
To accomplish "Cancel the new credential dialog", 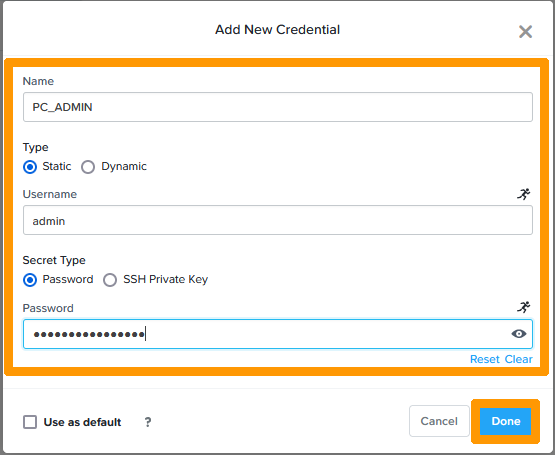I will point(439,421).
